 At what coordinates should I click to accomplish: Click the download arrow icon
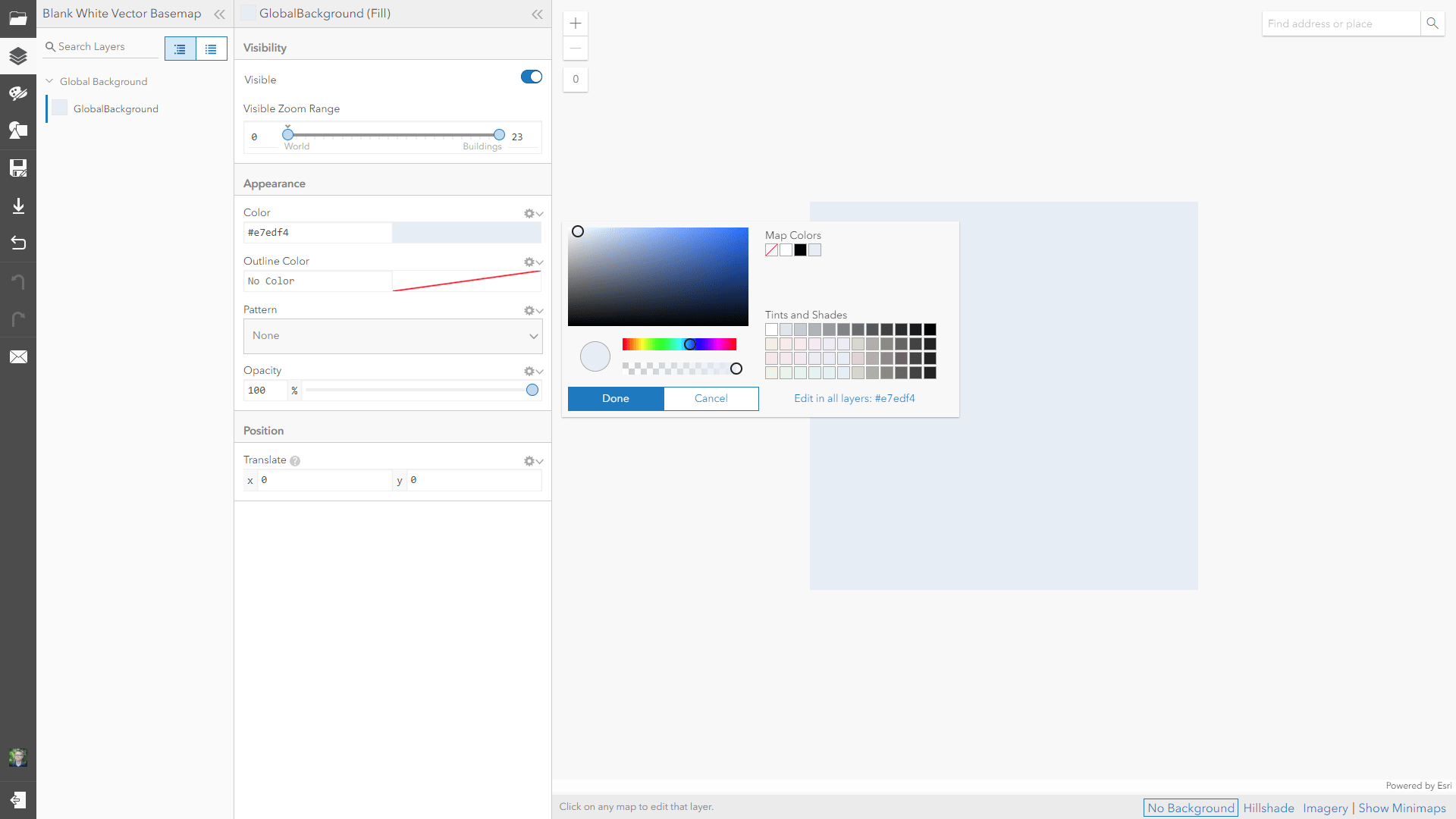pyautogui.click(x=18, y=206)
